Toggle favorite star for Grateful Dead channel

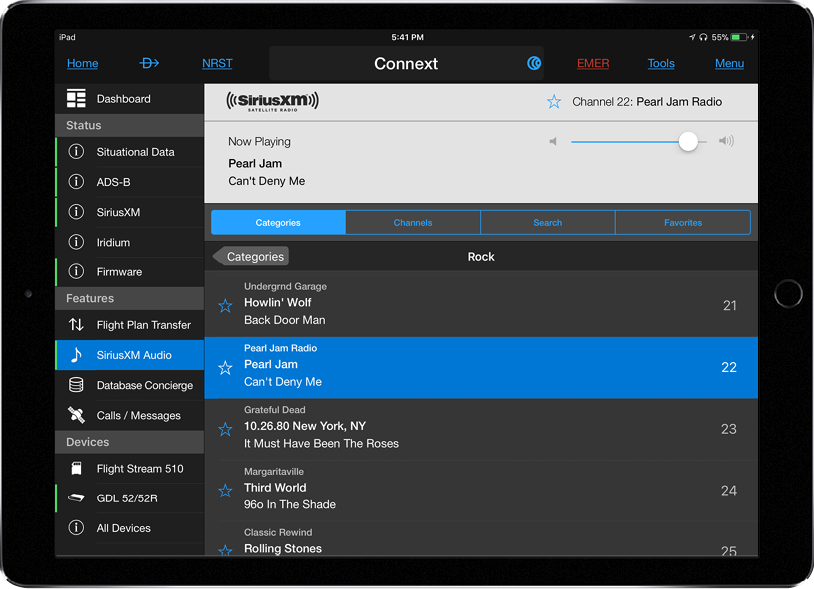click(225, 429)
